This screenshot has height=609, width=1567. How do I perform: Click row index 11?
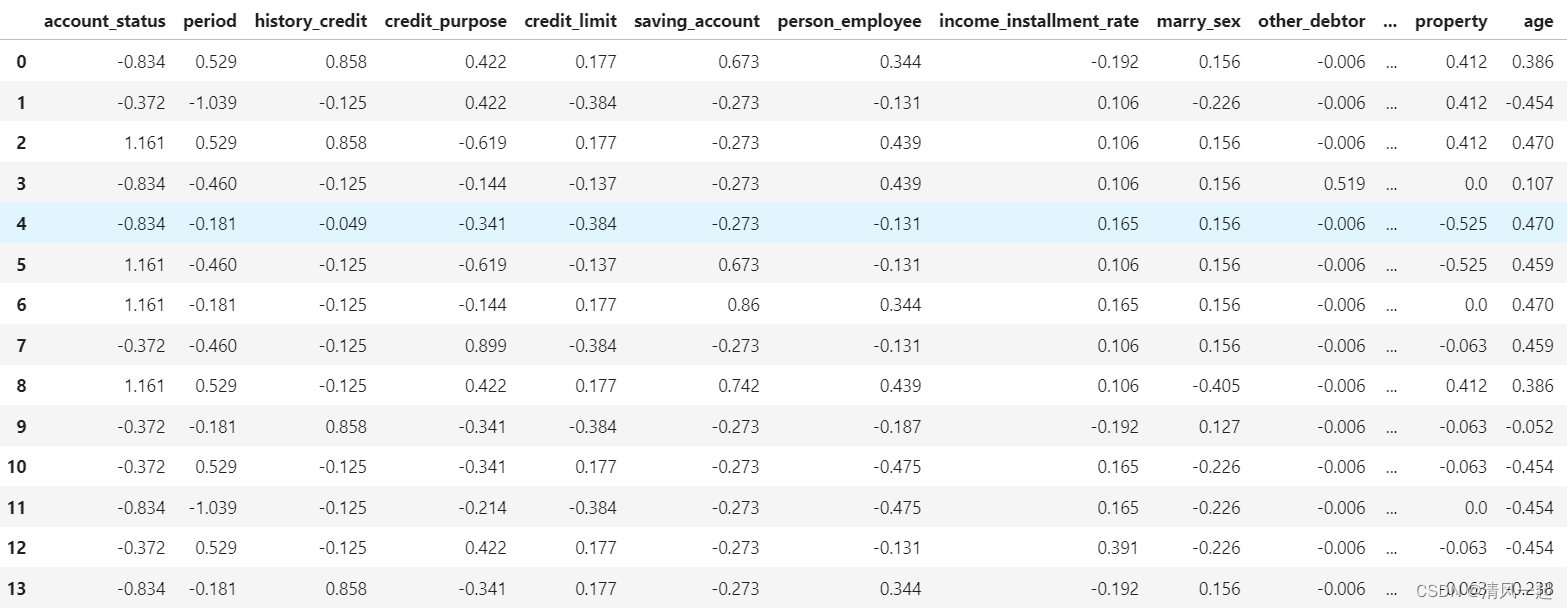[x=17, y=508]
